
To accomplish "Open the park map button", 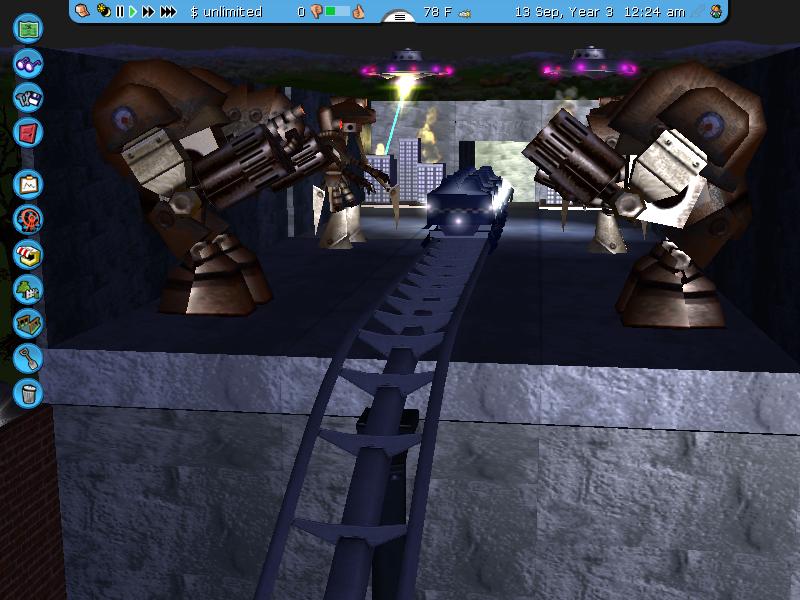I will [28, 29].
